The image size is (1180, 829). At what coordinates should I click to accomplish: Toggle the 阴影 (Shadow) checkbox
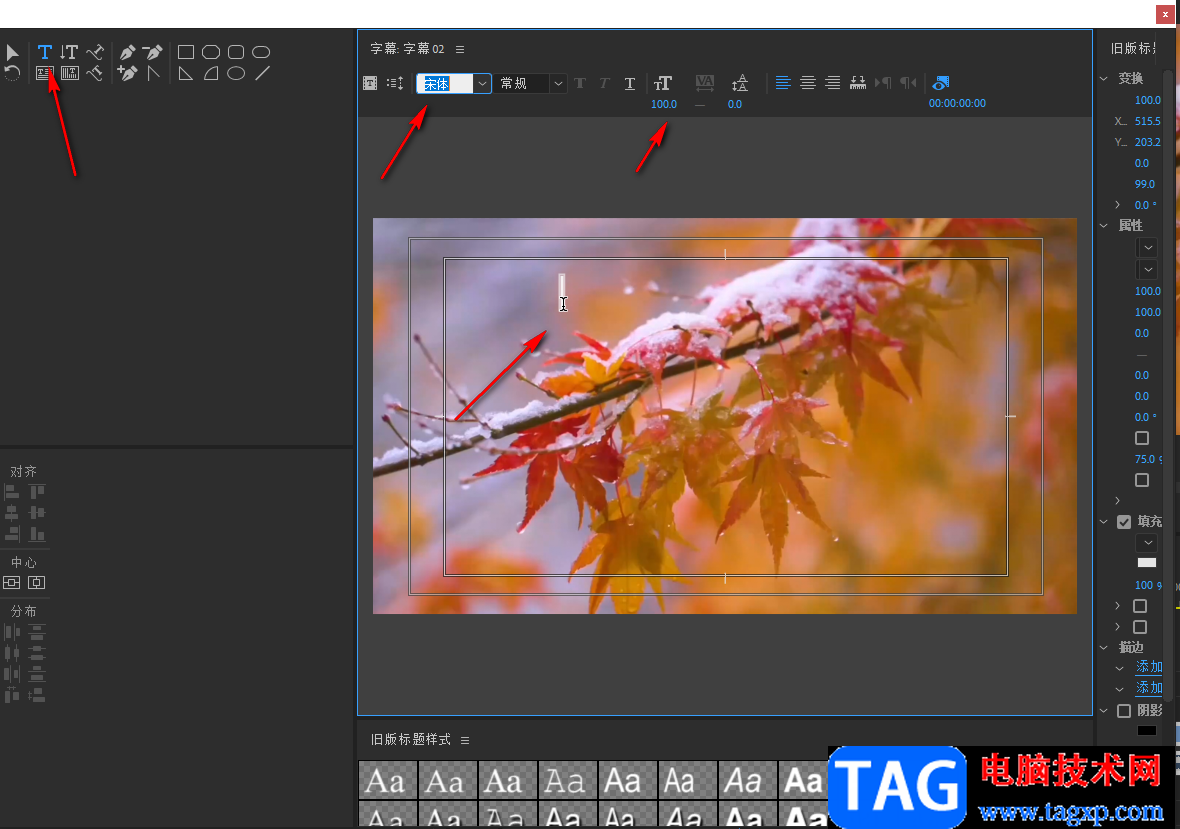click(x=1124, y=710)
